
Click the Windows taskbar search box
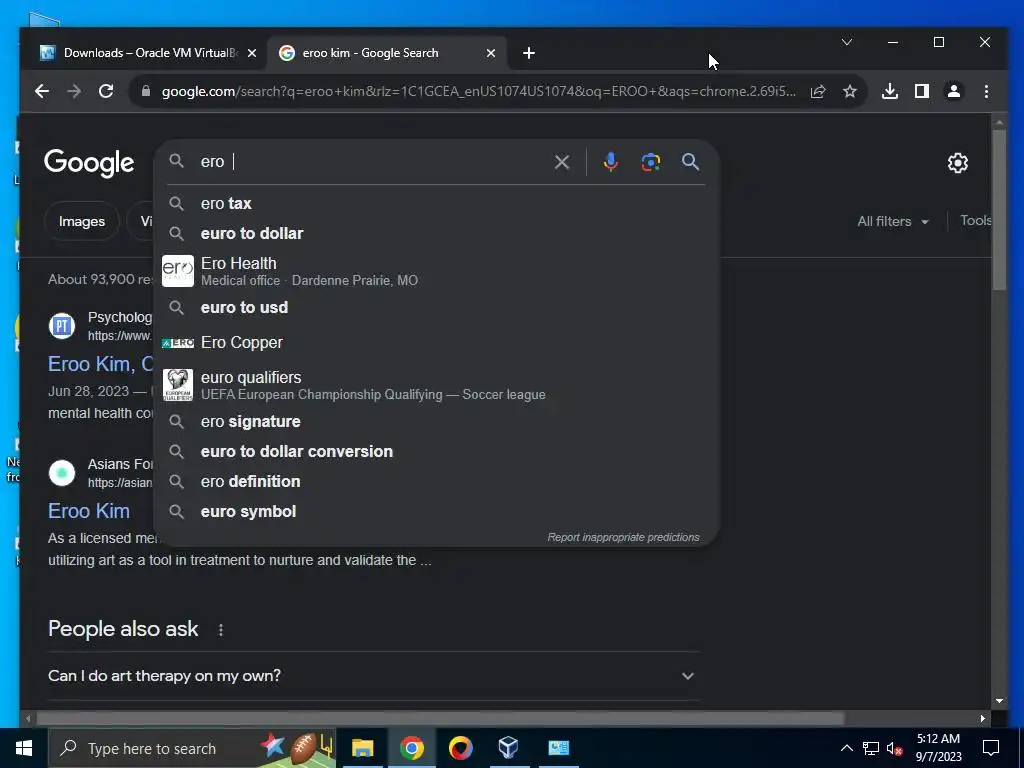(192, 748)
